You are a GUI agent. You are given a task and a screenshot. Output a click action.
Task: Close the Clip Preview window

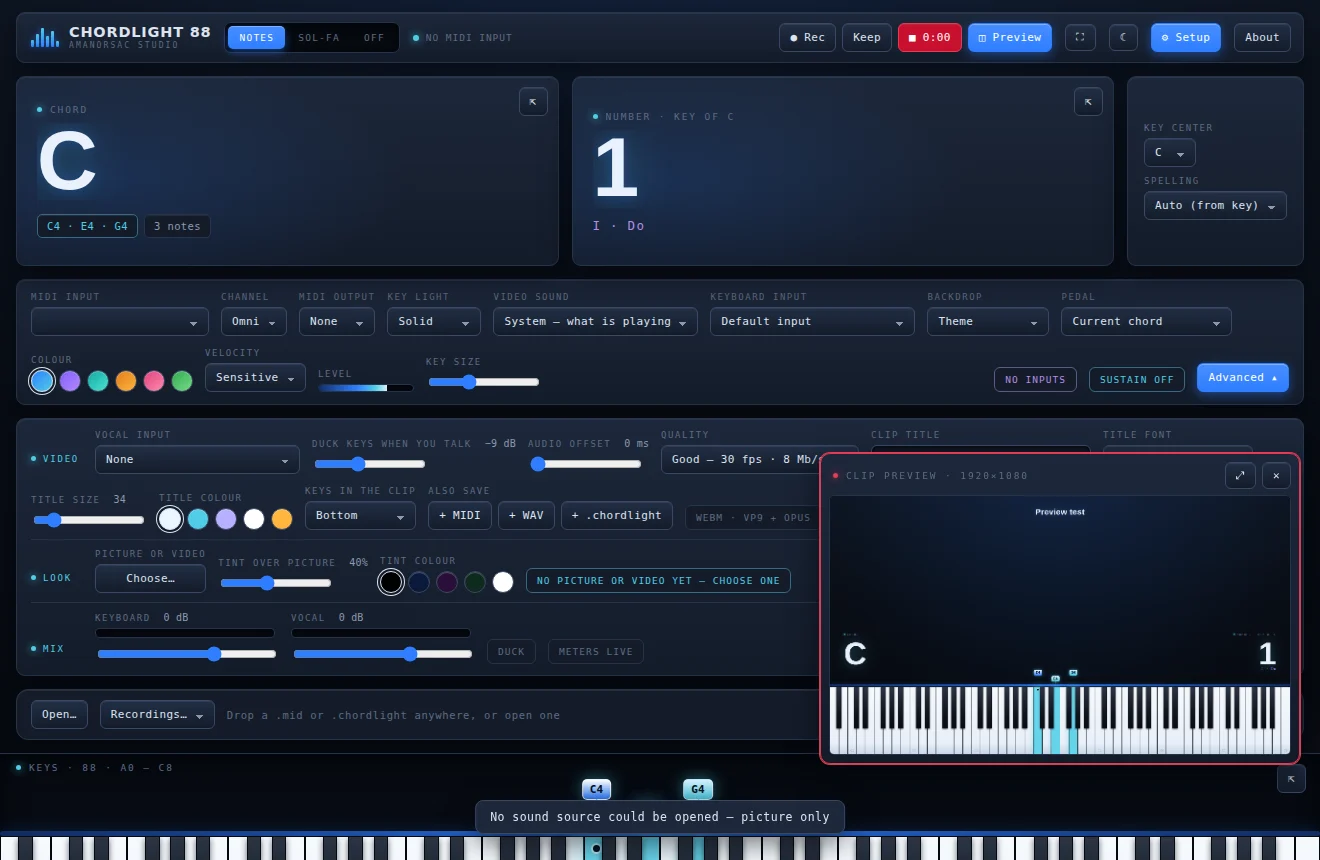(1276, 476)
